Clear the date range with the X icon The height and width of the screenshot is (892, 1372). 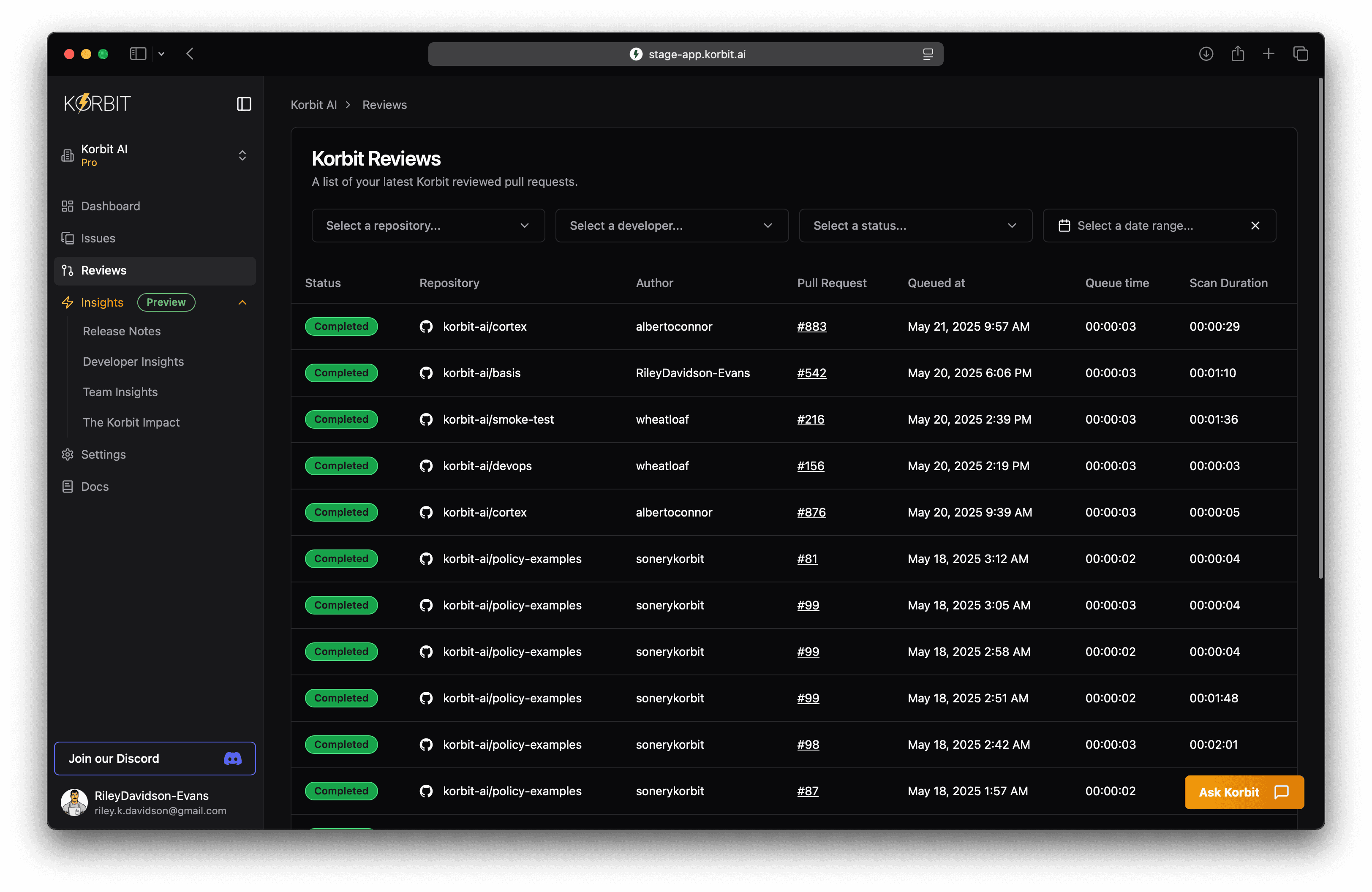click(x=1255, y=225)
